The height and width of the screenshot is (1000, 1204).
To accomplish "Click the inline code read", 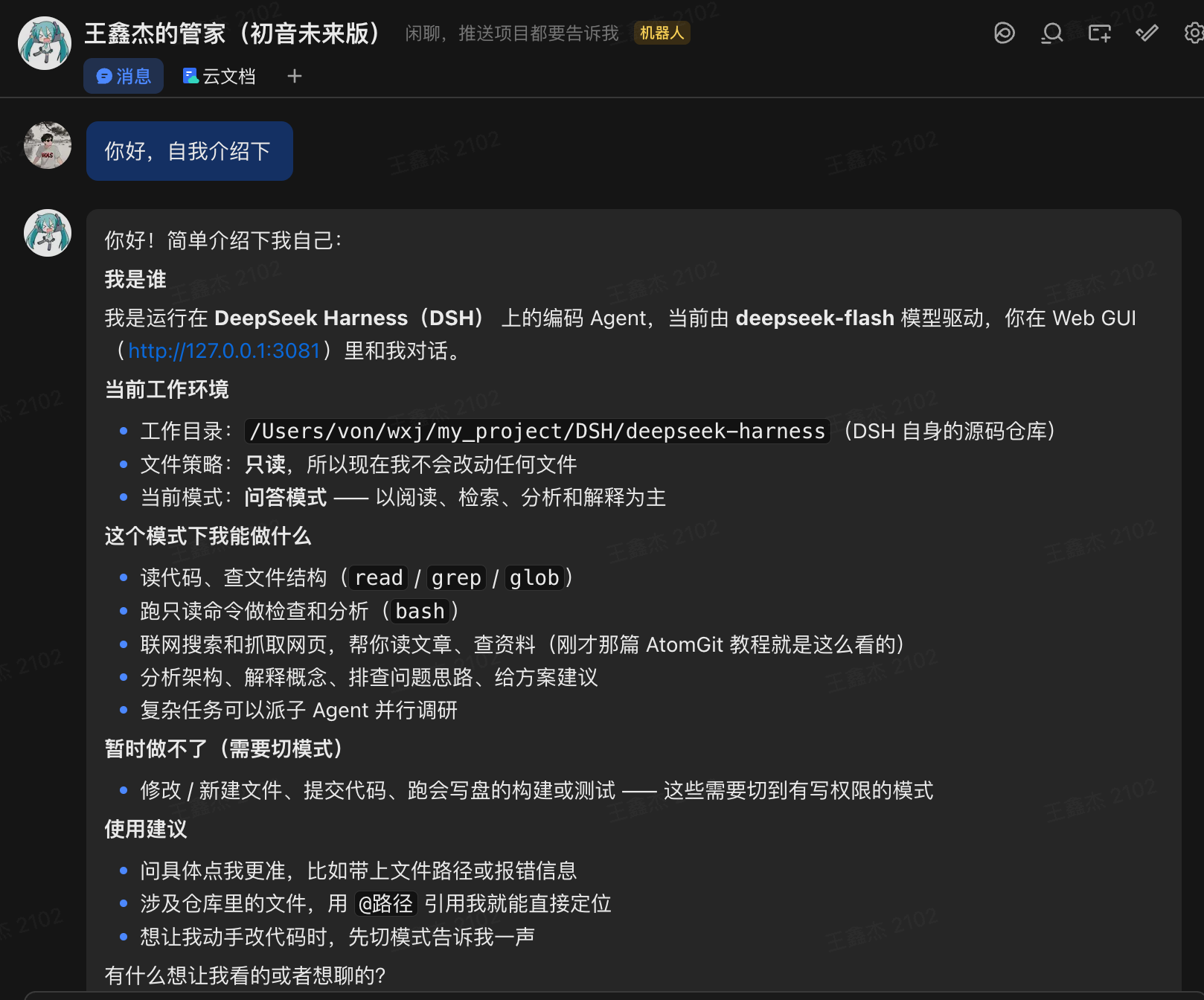I will [x=379, y=578].
